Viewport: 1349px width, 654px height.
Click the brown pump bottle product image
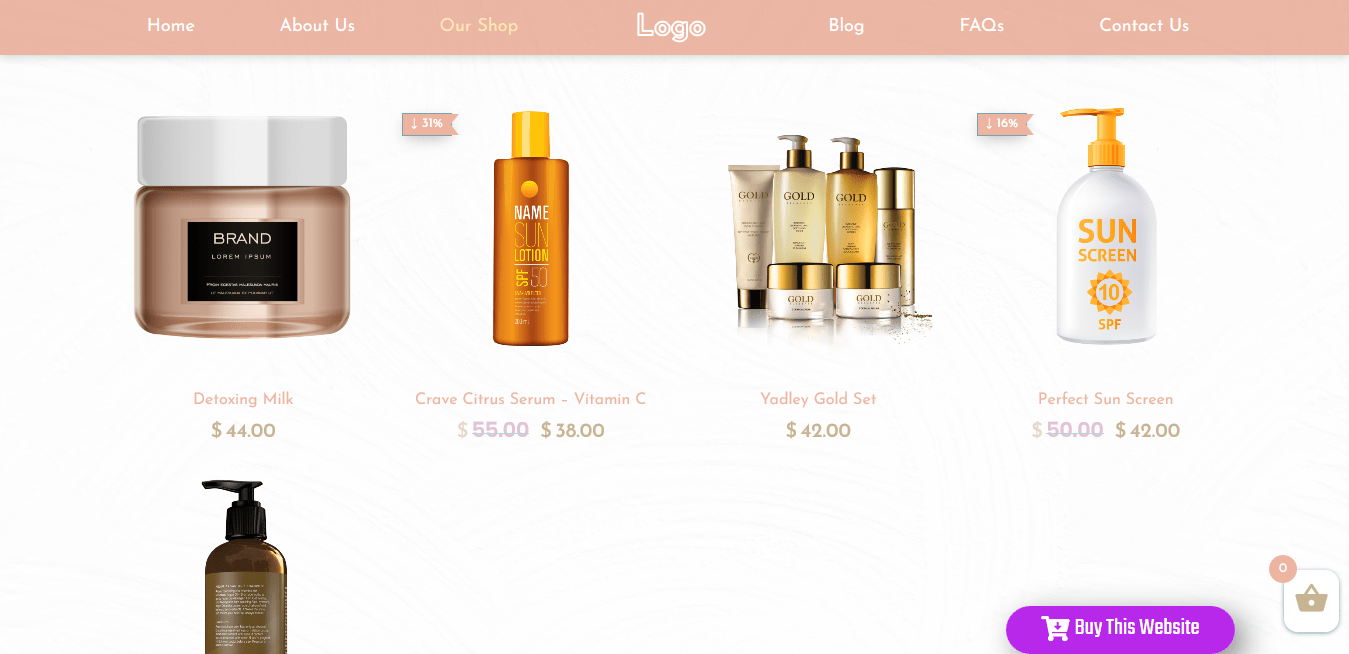245,566
